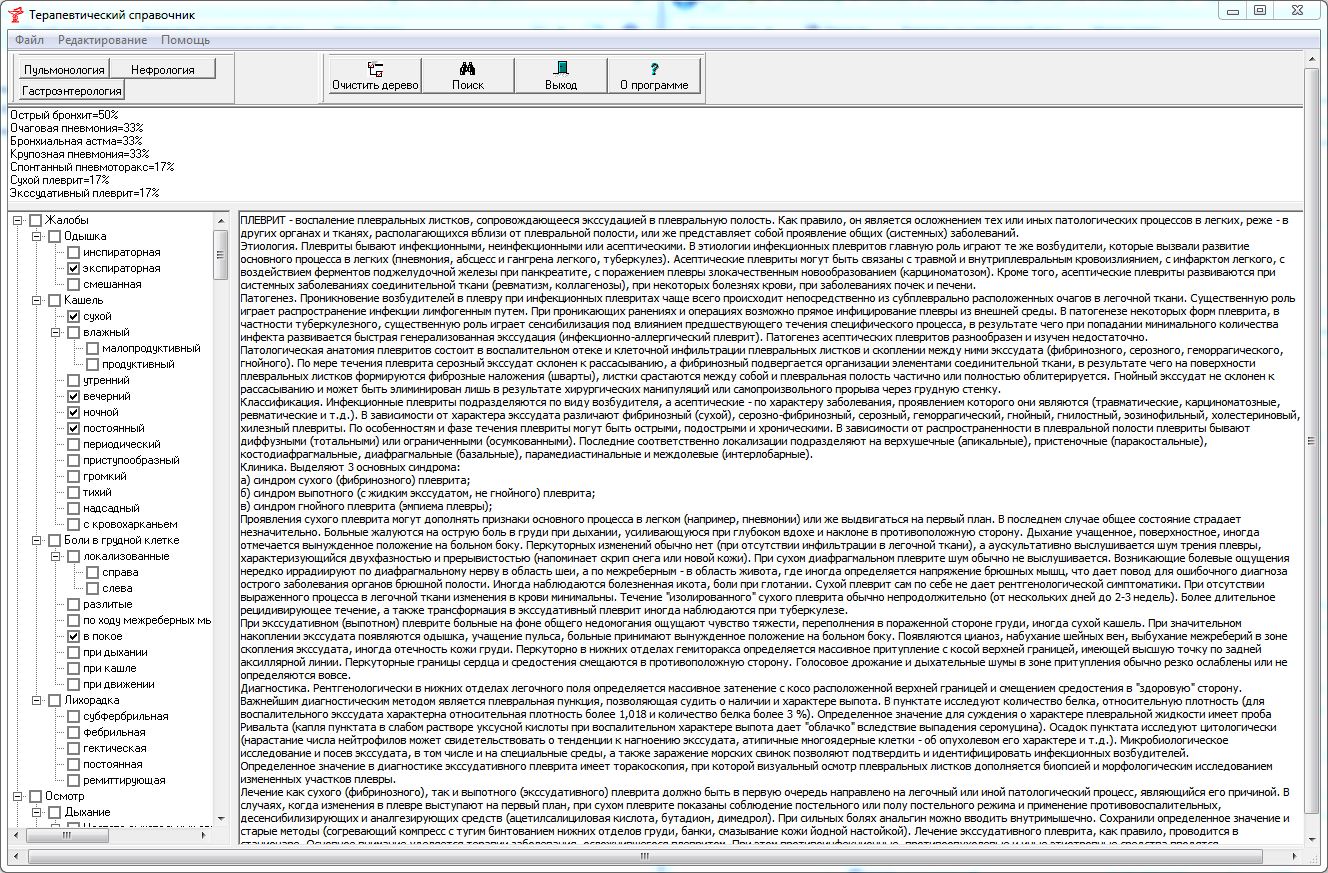
Task: Collapse the 'локализованные' tree node
Action: tap(56, 556)
